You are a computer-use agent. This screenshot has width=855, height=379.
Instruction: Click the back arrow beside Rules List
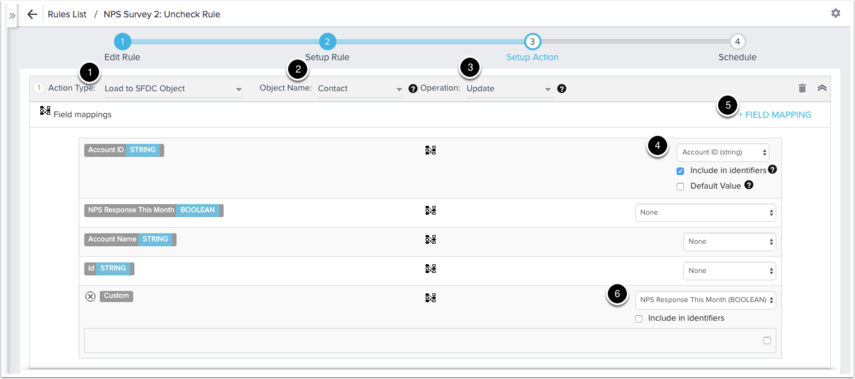(x=32, y=15)
